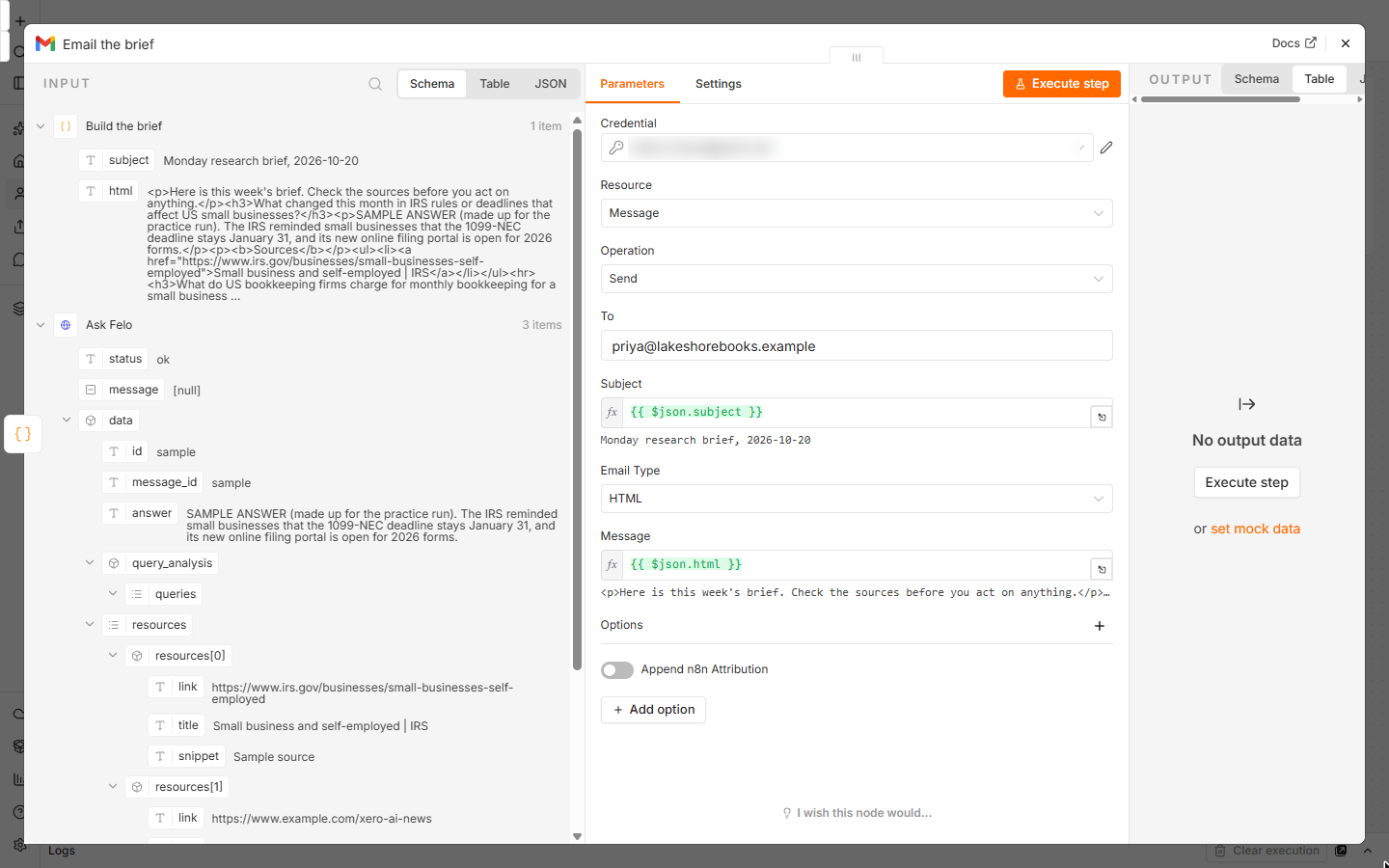This screenshot has width=1389, height=868.
Task: Click the pencil icon to edit credential
Action: tap(1106, 148)
